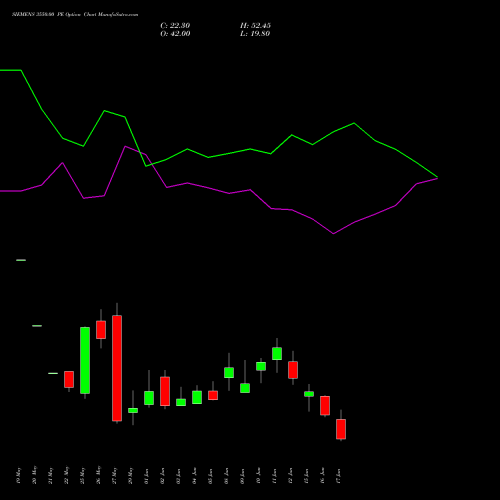This screenshot has width=500, height=500.
Task: Click the long red candle for 27 May
Action: (x=117, y=368)
